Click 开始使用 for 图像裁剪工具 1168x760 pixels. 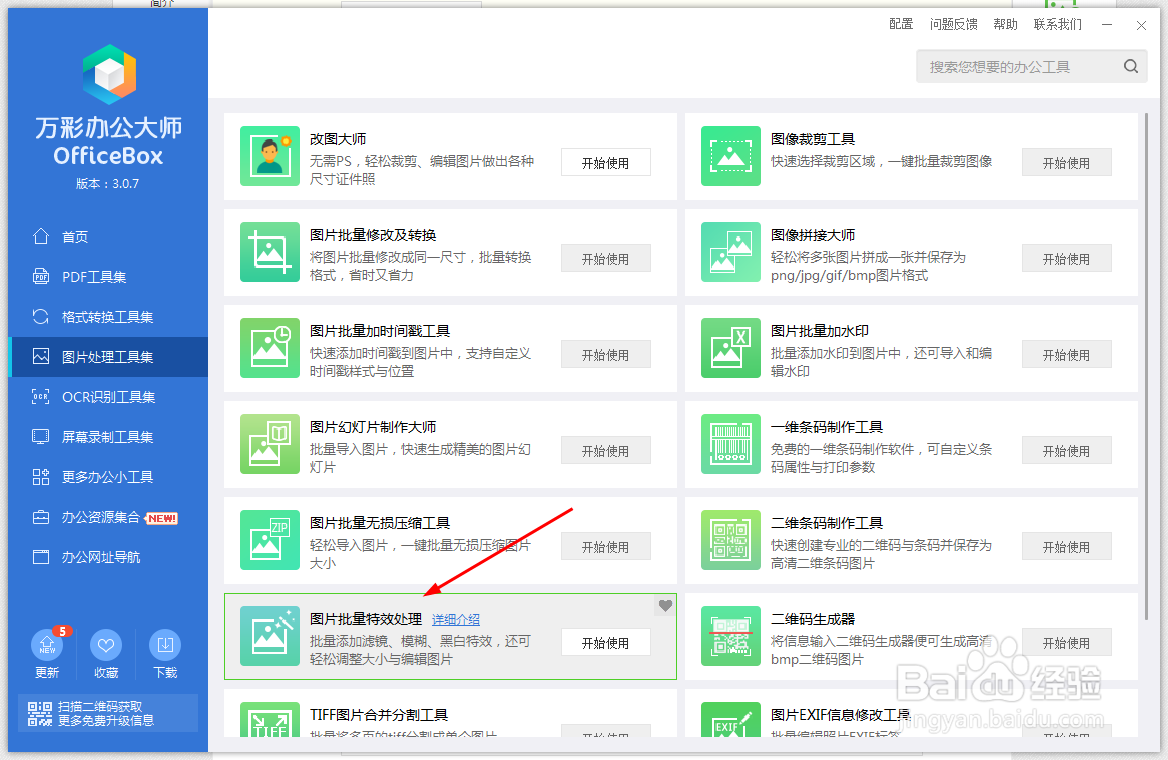pyautogui.click(x=1067, y=162)
